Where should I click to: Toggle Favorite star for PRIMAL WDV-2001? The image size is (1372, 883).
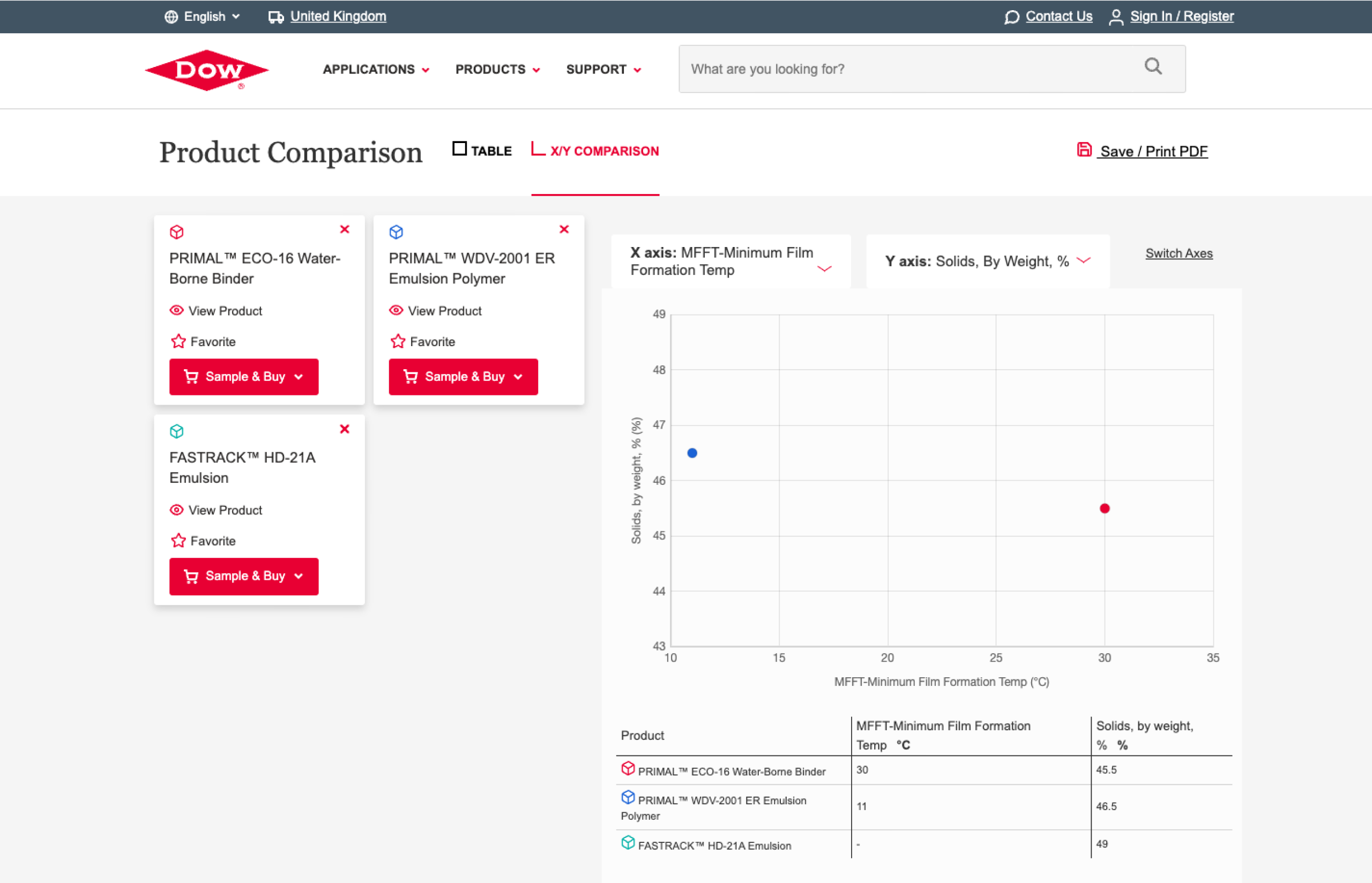(398, 342)
